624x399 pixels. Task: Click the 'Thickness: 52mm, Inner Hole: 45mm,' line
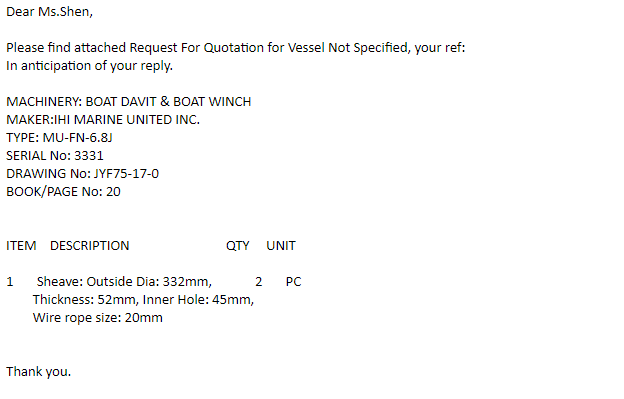point(143,300)
